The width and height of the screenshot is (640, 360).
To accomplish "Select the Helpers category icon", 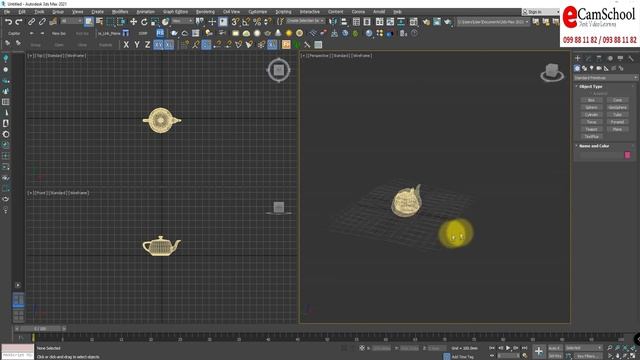I will 607,68.
